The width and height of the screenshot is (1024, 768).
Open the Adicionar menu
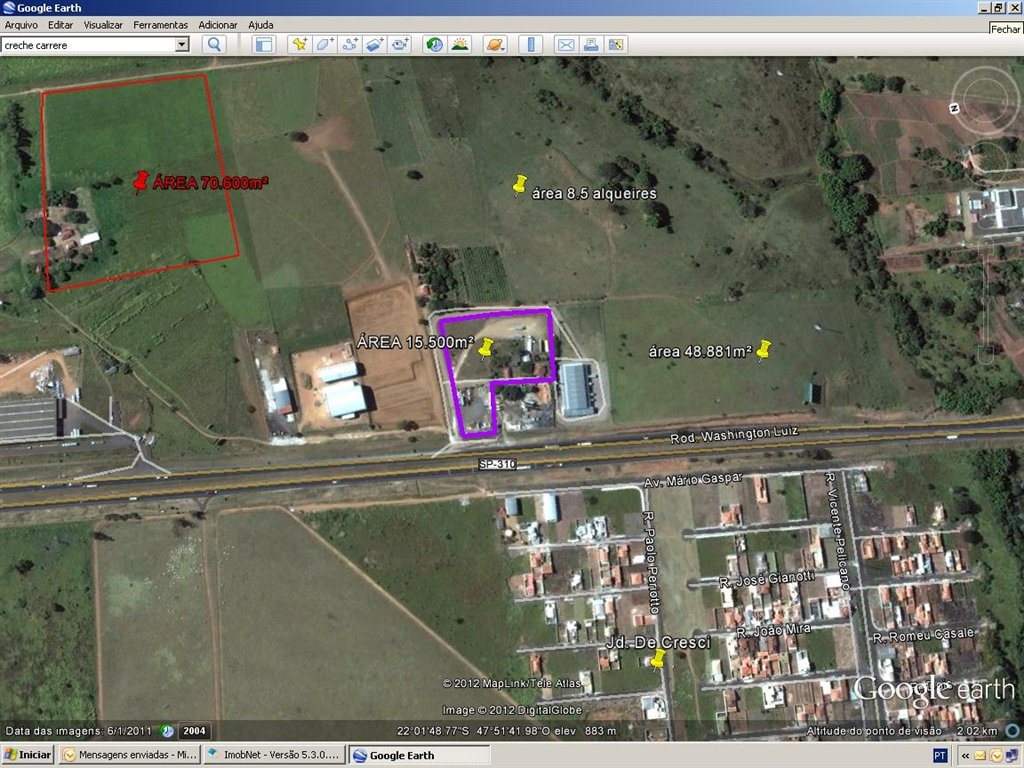pyautogui.click(x=218, y=24)
